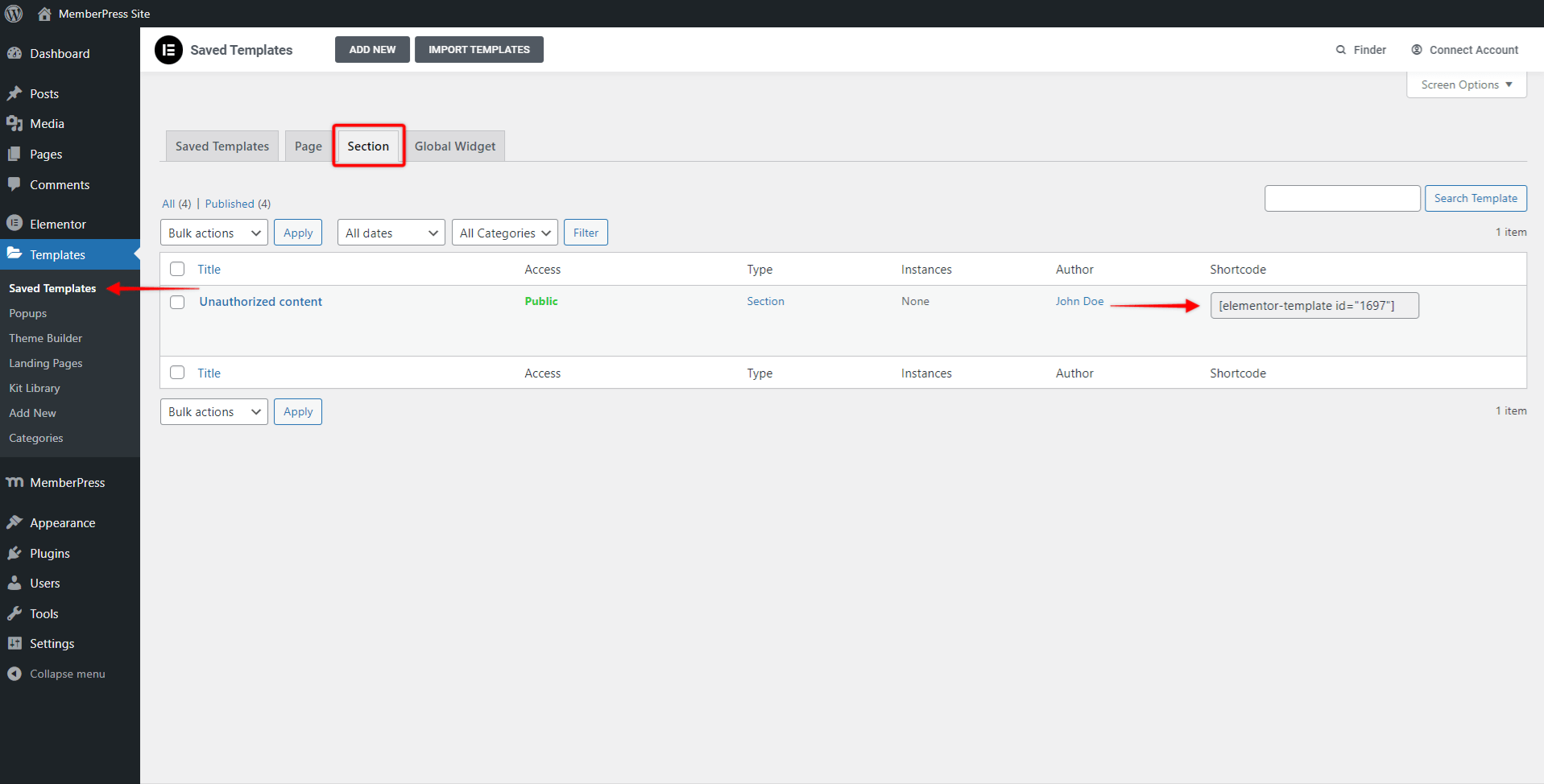Sort by Title column header

coord(209,269)
